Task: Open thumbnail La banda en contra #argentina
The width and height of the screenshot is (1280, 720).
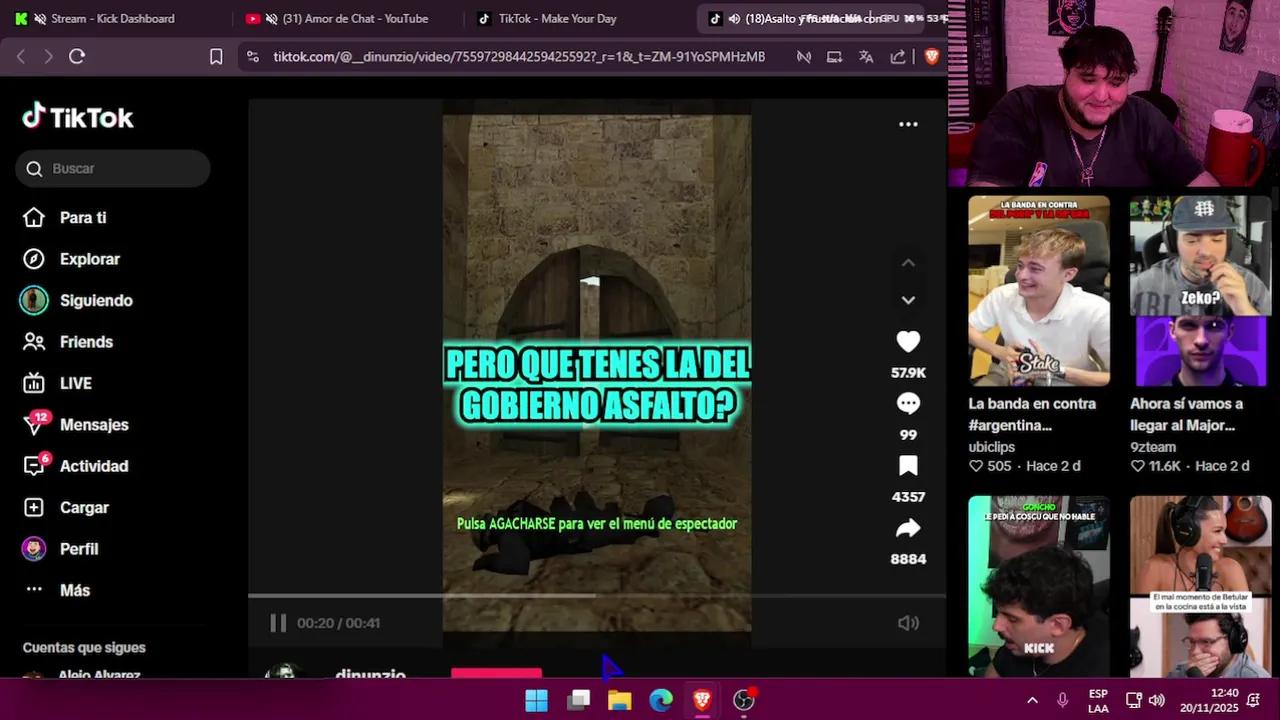Action: (1039, 291)
